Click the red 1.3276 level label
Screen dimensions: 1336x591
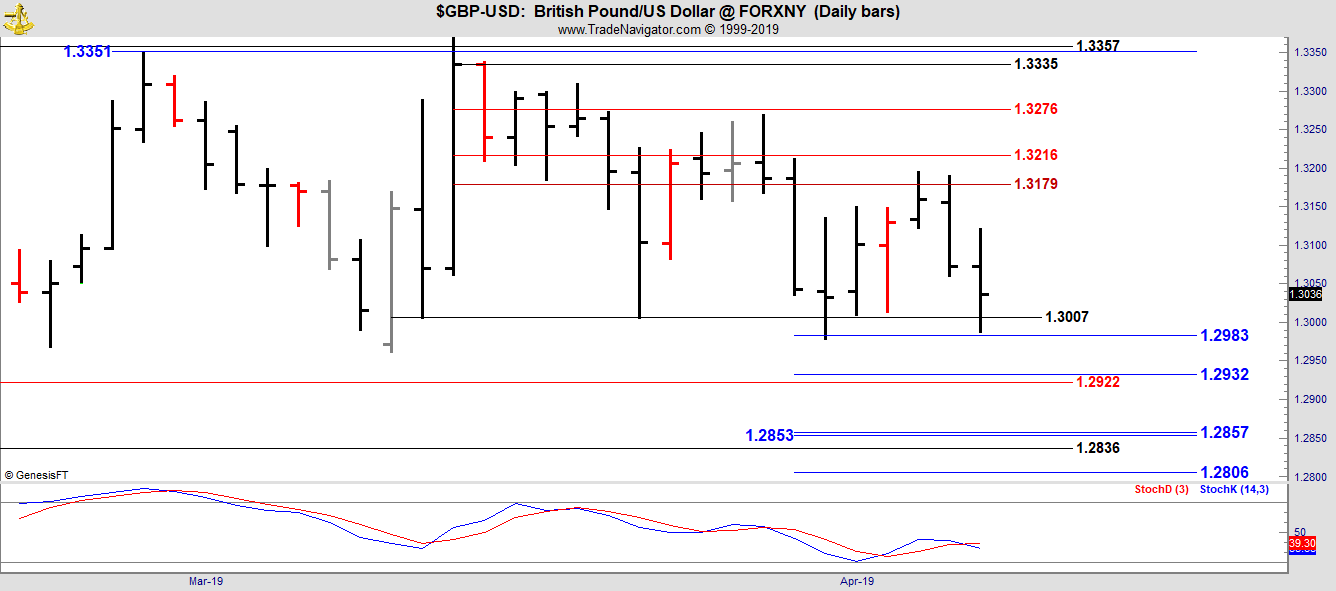click(1035, 109)
